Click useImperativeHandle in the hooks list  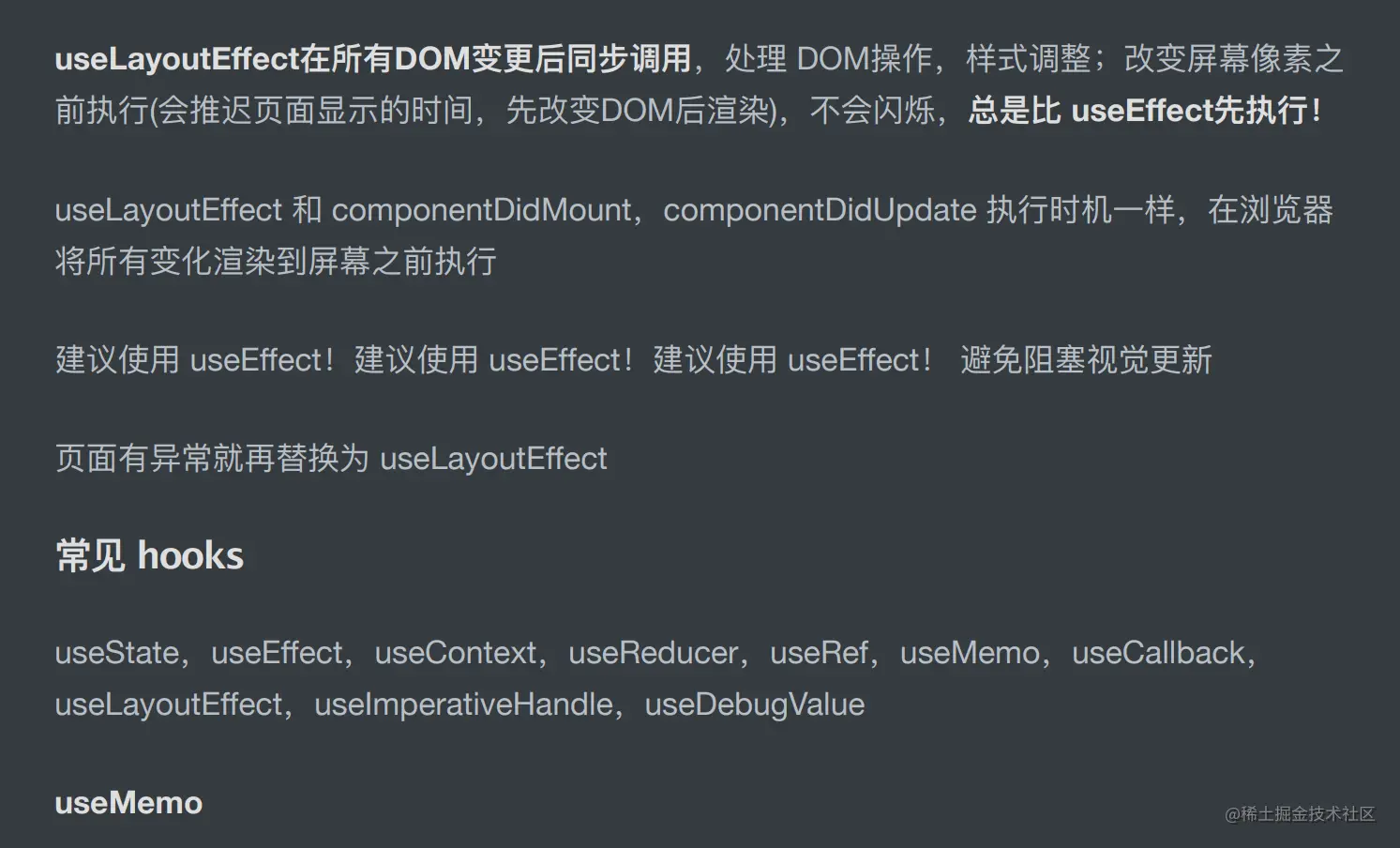463,704
